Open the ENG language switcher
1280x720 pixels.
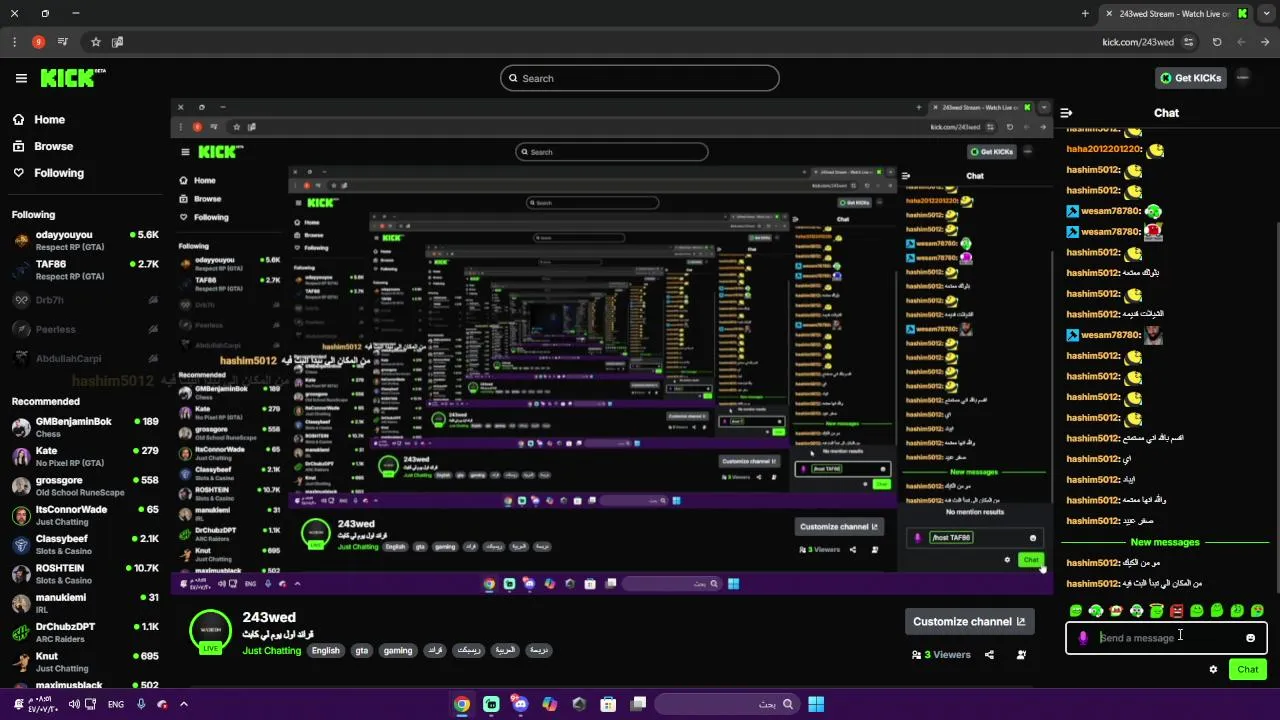coord(116,704)
